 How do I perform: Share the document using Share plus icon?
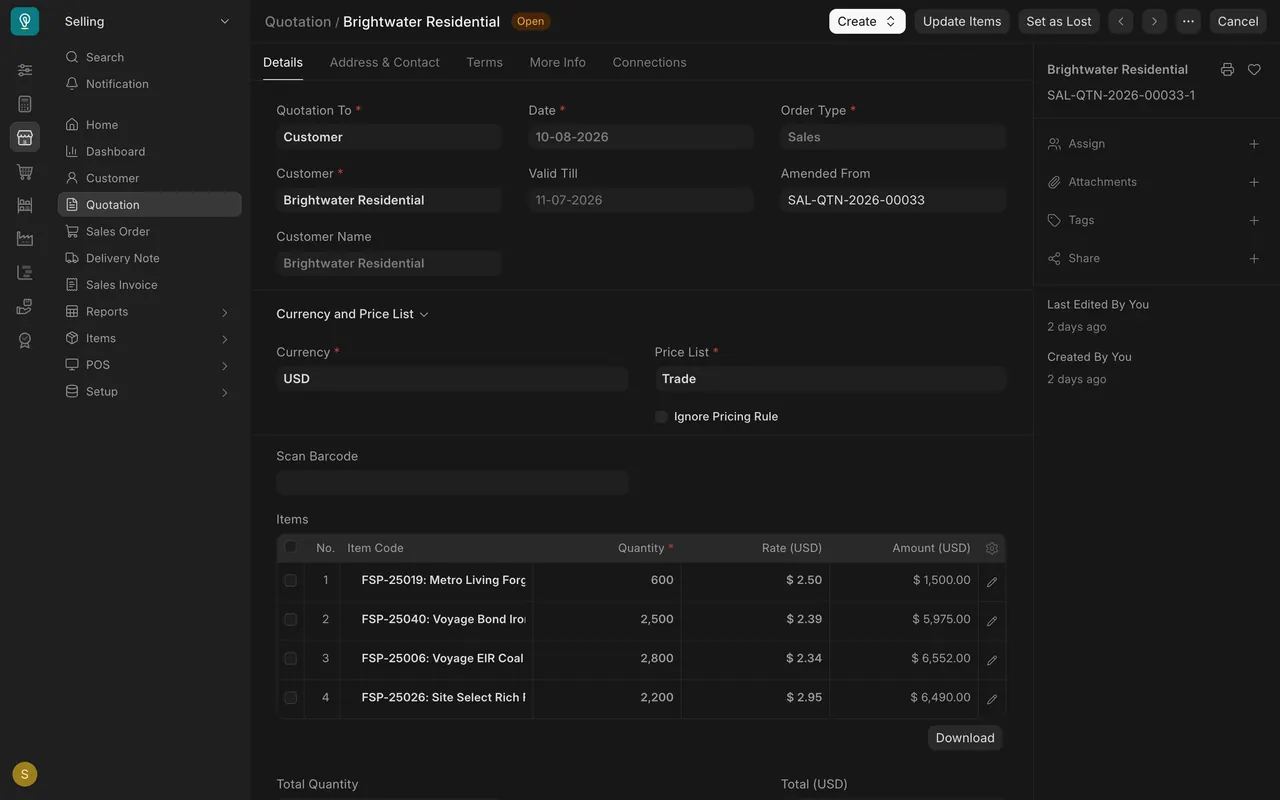click(1254, 258)
